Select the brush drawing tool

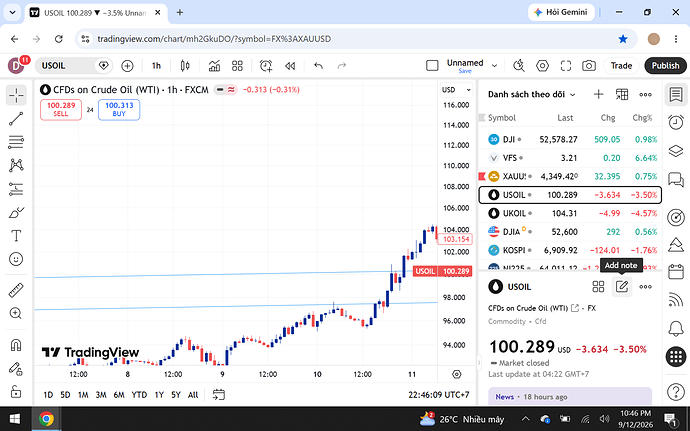pos(16,213)
